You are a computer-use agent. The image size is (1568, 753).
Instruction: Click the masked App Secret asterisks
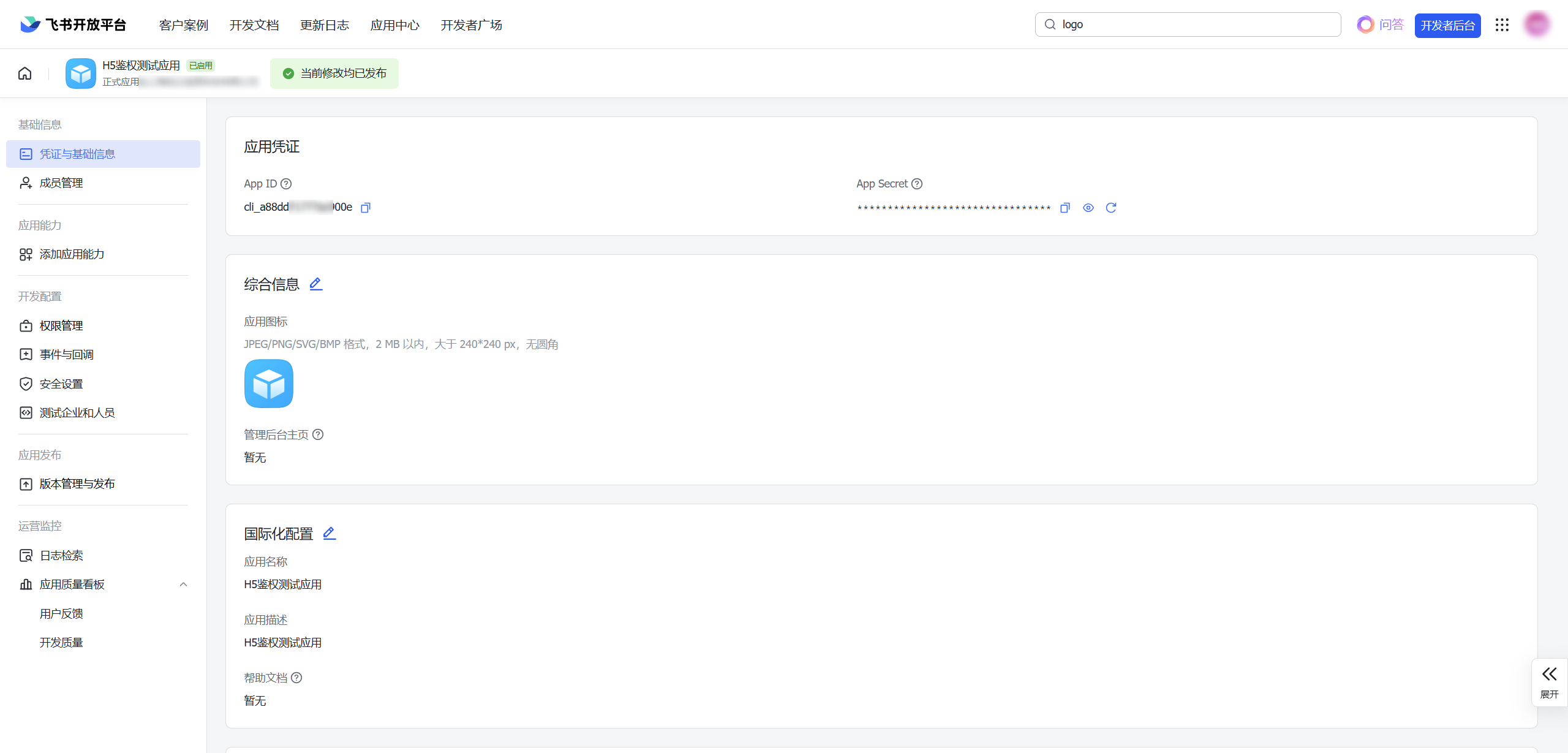[x=954, y=208]
